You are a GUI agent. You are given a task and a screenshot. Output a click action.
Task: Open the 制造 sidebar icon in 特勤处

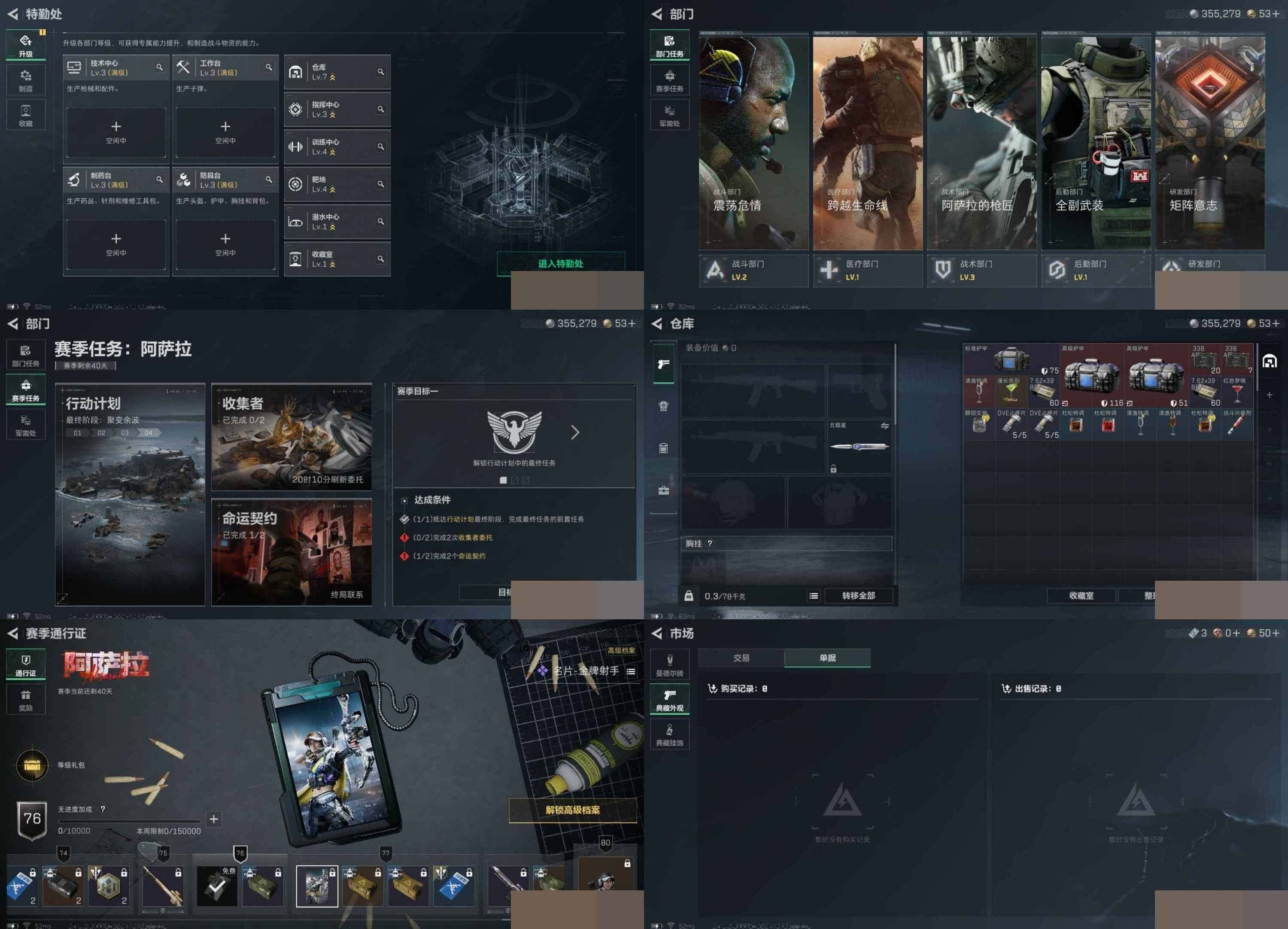26,80
